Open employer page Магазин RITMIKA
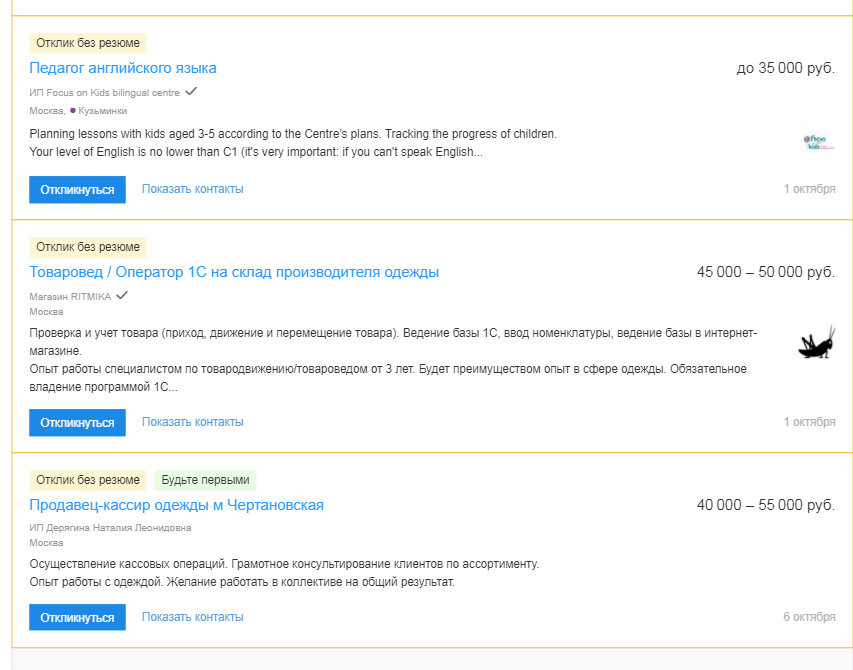This screenshot has height=670, width=853. tap(70, 296)
